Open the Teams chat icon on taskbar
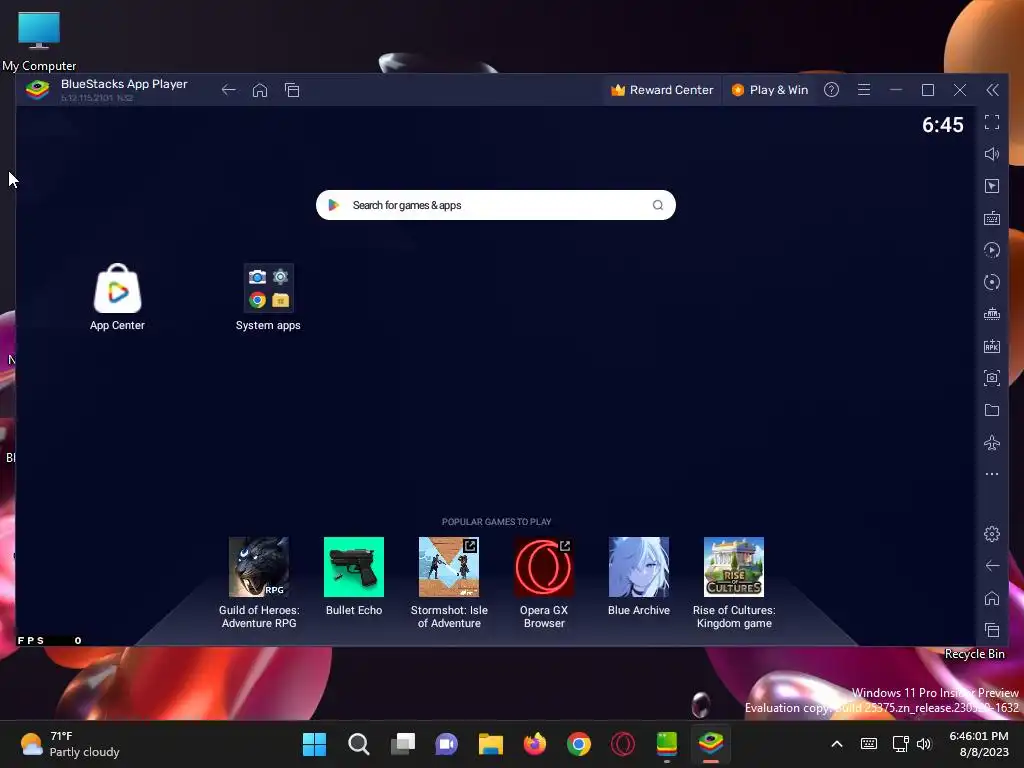The width and height of the screenshot is (1024, 768). [447, 744]
